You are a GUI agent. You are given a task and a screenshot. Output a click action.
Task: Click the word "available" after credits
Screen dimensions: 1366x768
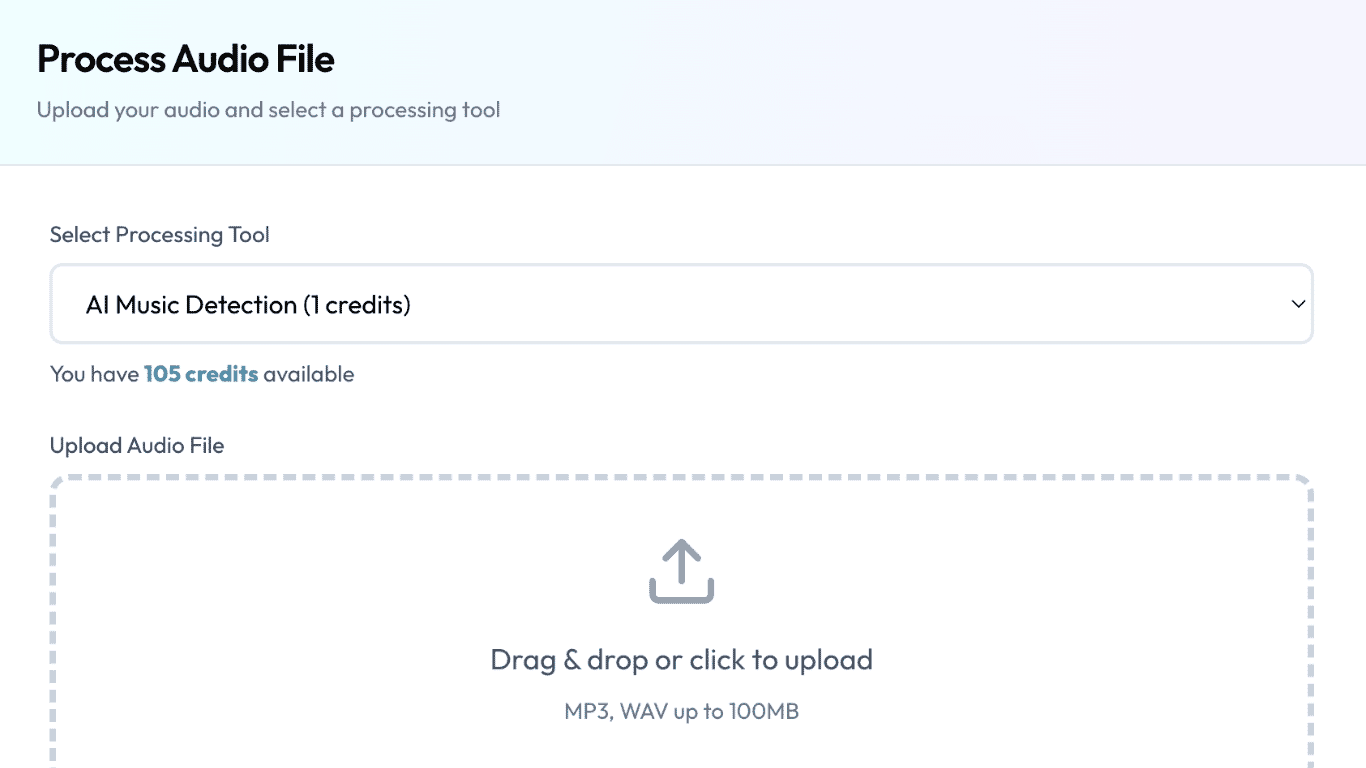point(309,374)
